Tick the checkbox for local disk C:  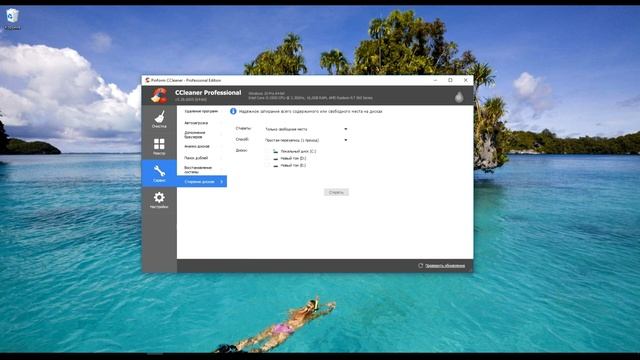[x=267, y=151]
